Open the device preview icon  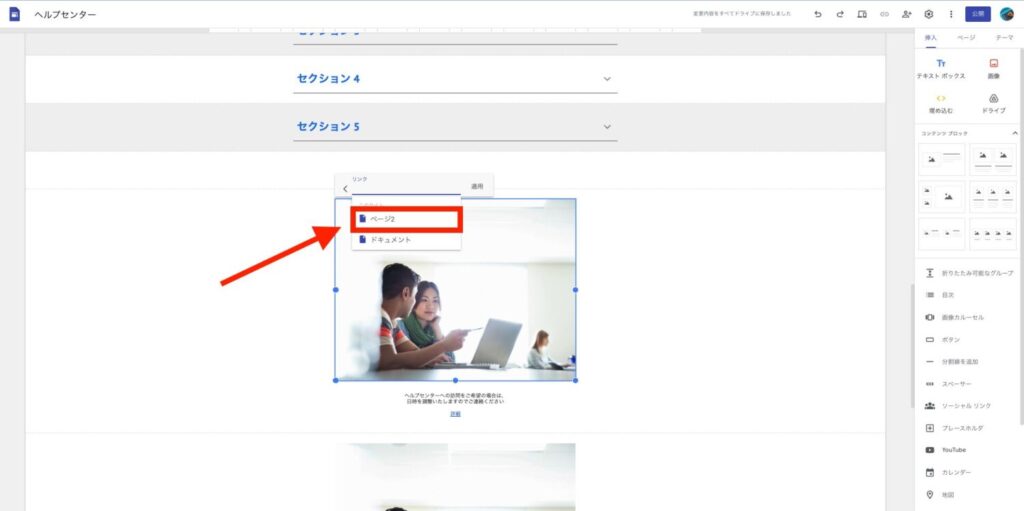861,14
